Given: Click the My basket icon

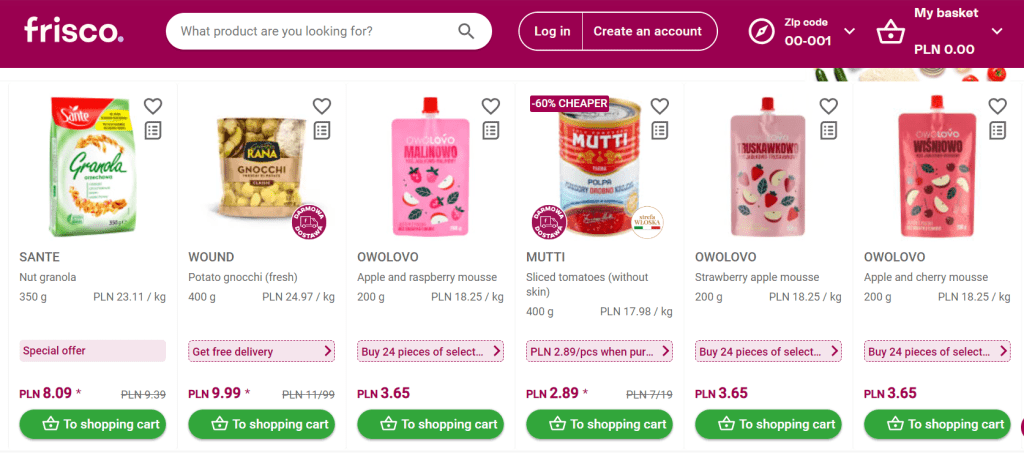Looking at the screenshot, I should pyautogui.click(x=890, y=32).
